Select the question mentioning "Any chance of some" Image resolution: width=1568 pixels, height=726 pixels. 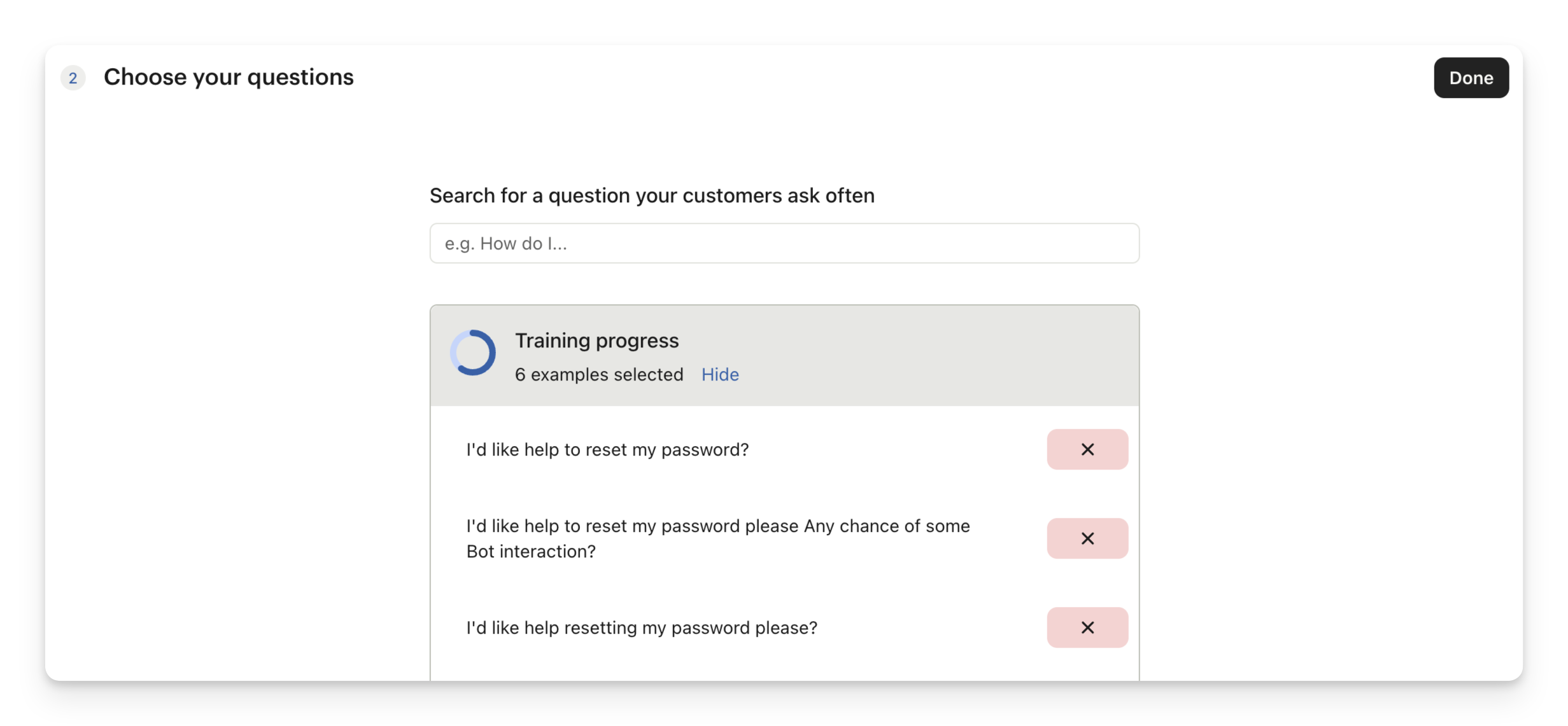coord(717,526)
